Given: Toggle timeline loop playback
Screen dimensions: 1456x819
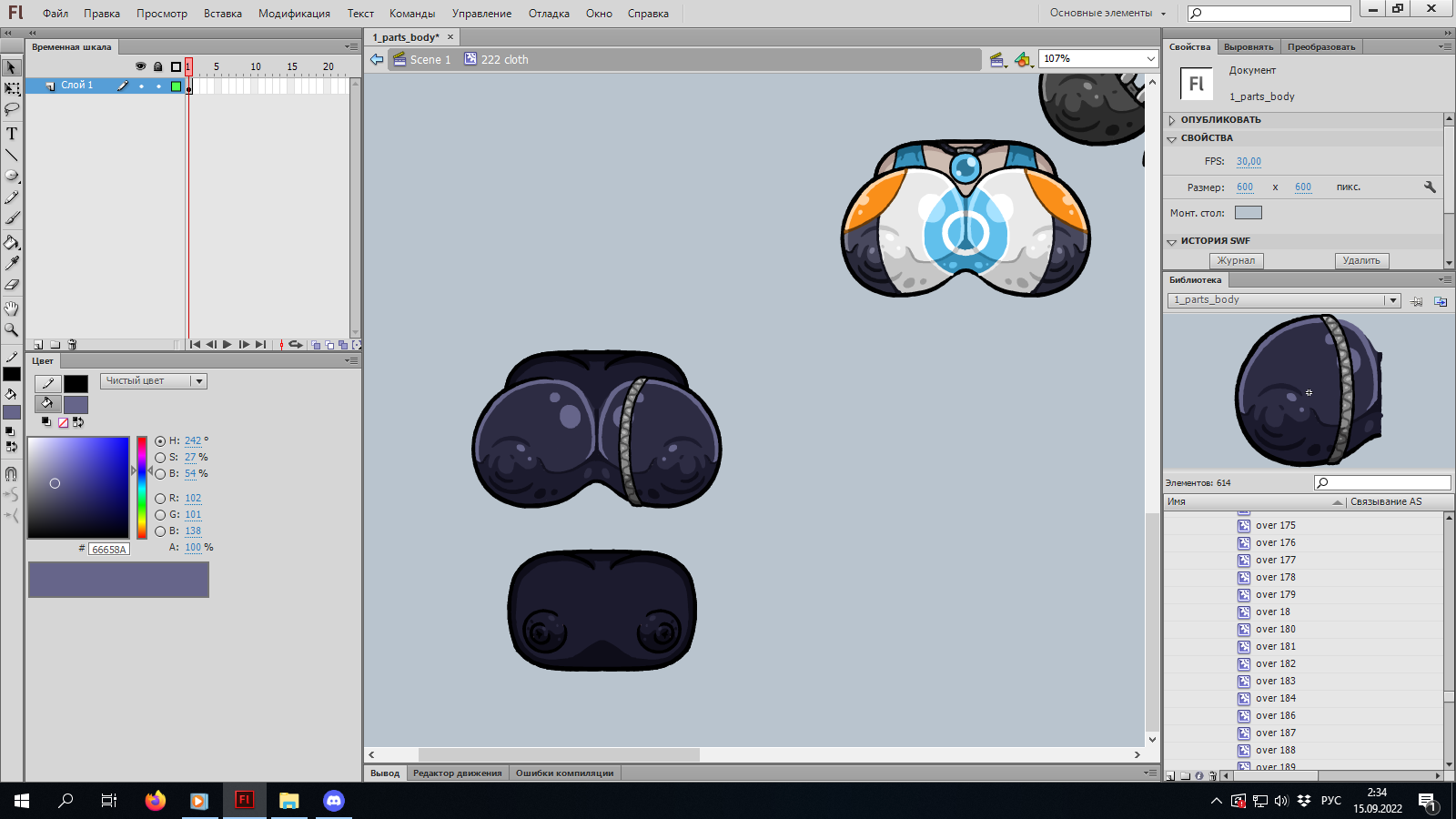Looking at the screenshot, I should coord(296,345).
